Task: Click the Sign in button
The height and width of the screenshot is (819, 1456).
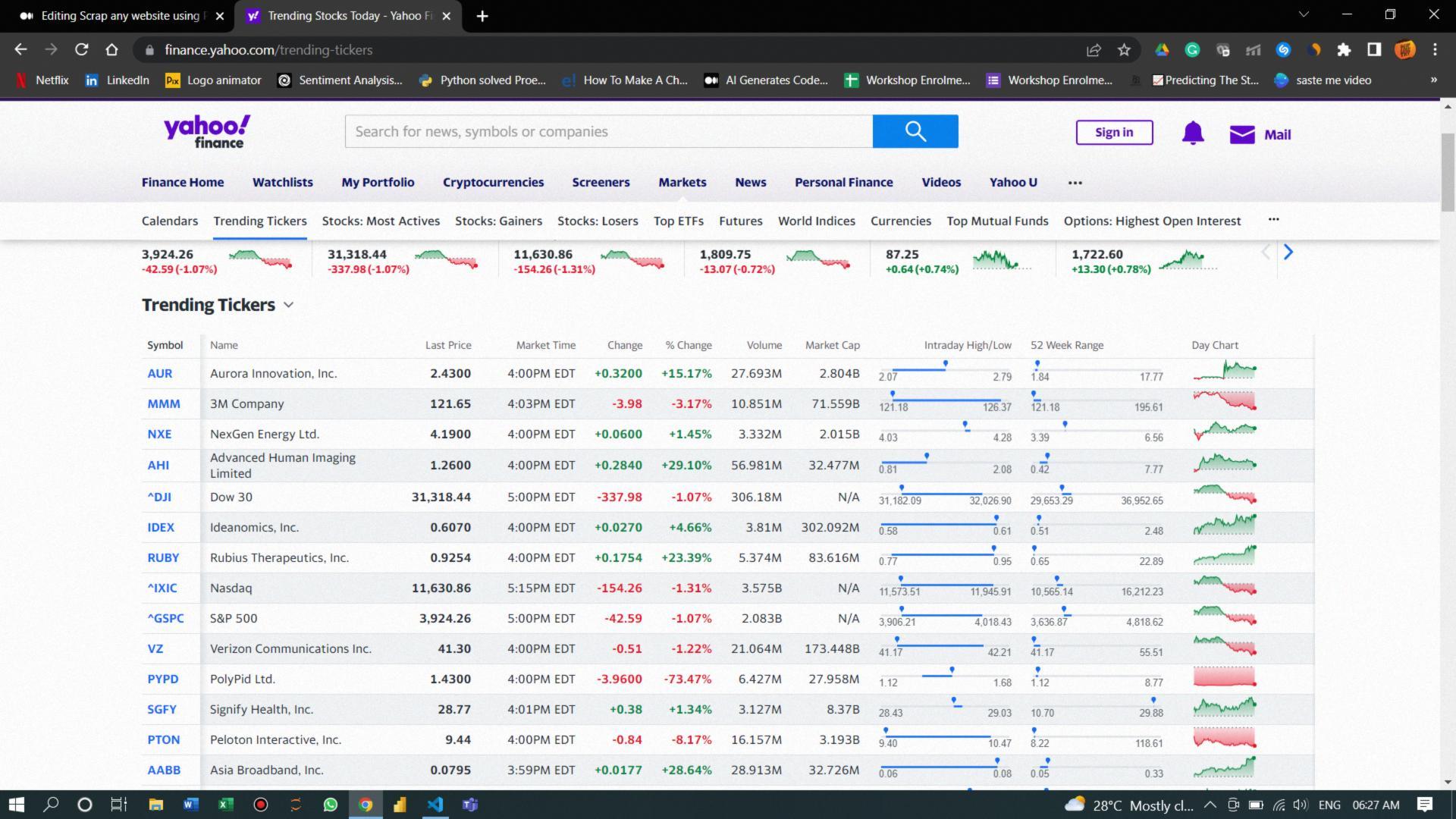Action: [1114, 132]
